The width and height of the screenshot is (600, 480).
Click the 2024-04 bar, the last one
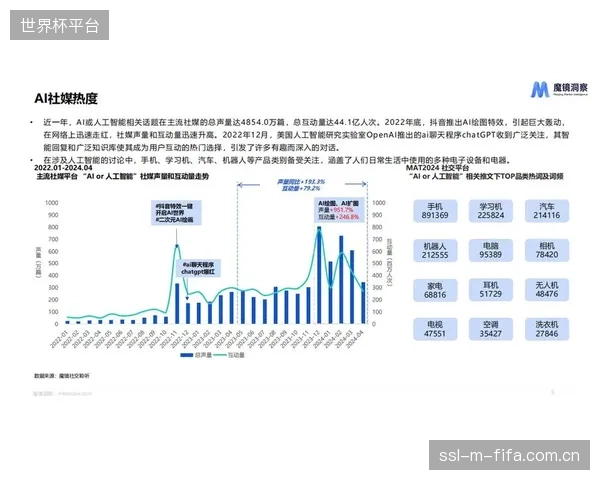click(x=363, y=303)
